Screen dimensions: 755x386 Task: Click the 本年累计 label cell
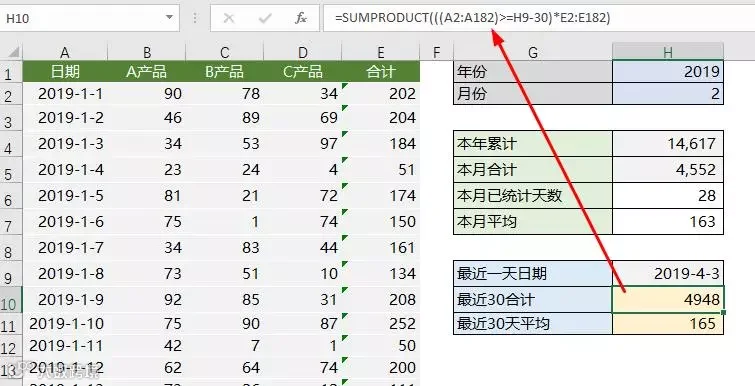tap(533, 143)
